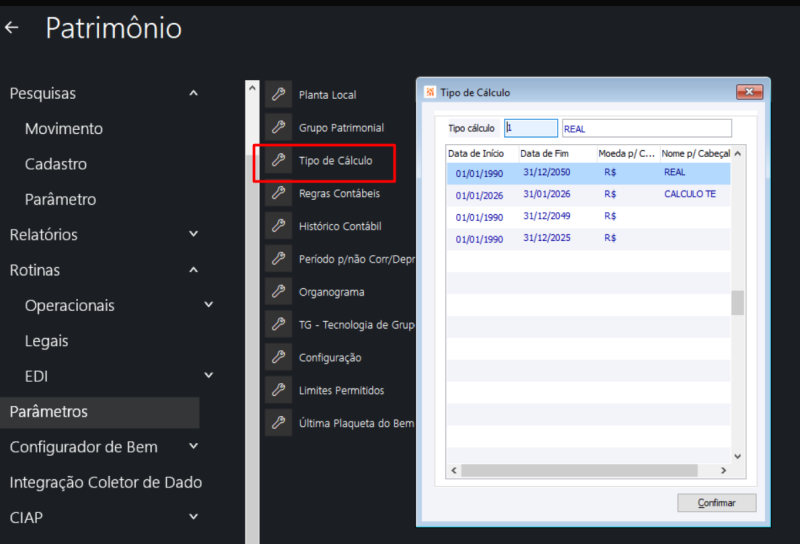Viewport: 800px width, 544px height.
Task: Click the wrench icon for Configuração
Action: (x=279, y=357)
